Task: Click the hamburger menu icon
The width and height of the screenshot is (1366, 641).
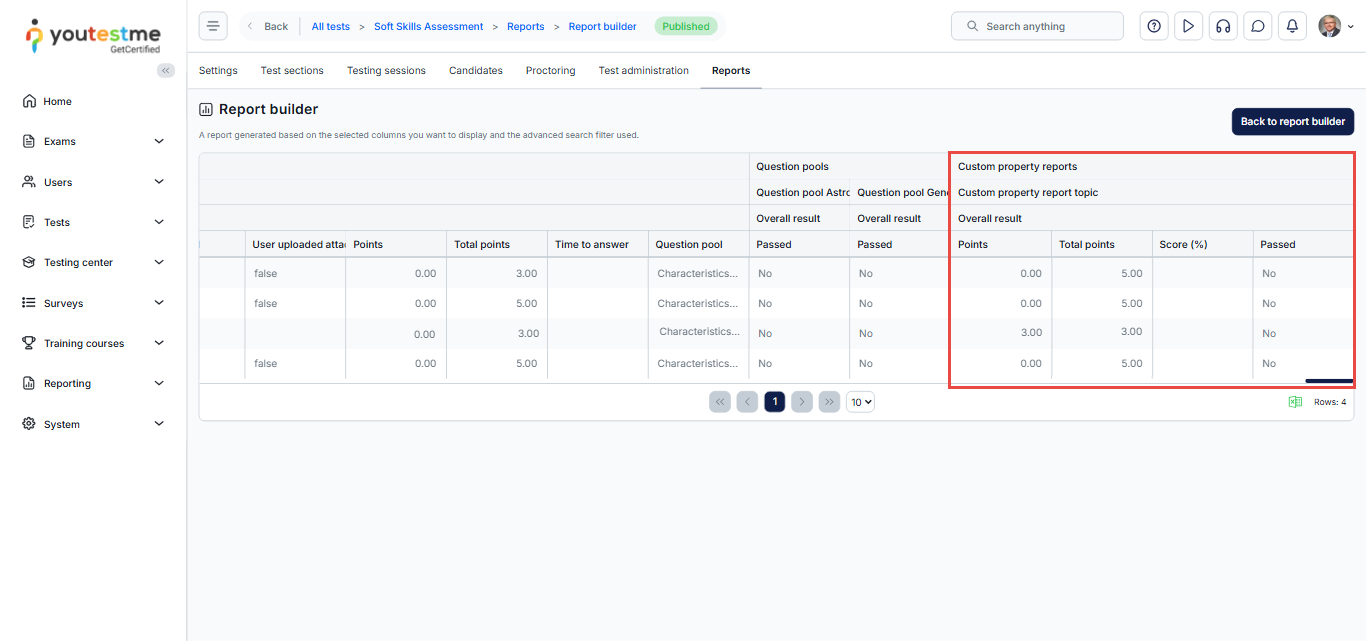Action: click(213, 26)
